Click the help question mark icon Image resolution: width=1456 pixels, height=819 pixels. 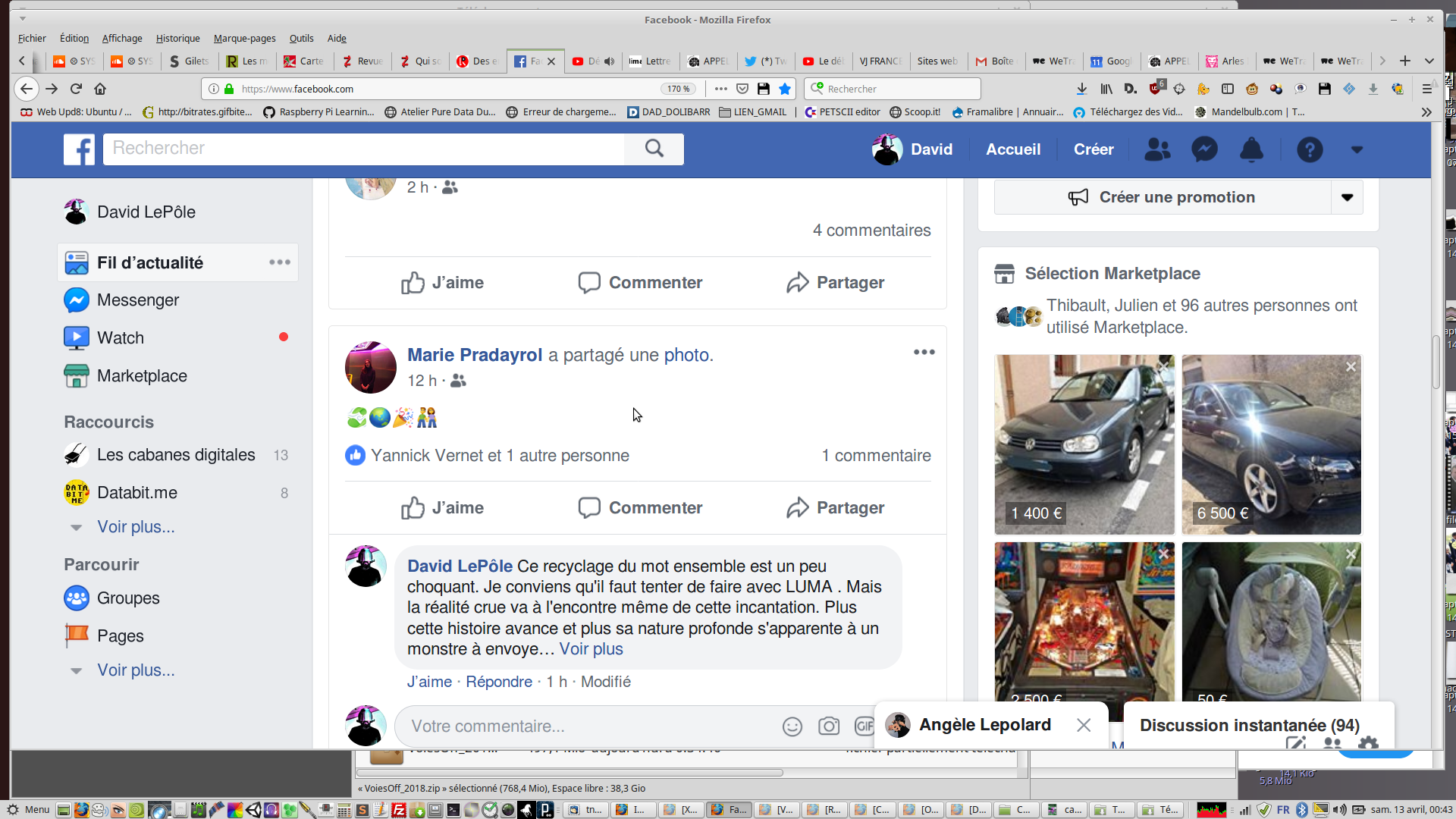click(x=1310, y=149)
